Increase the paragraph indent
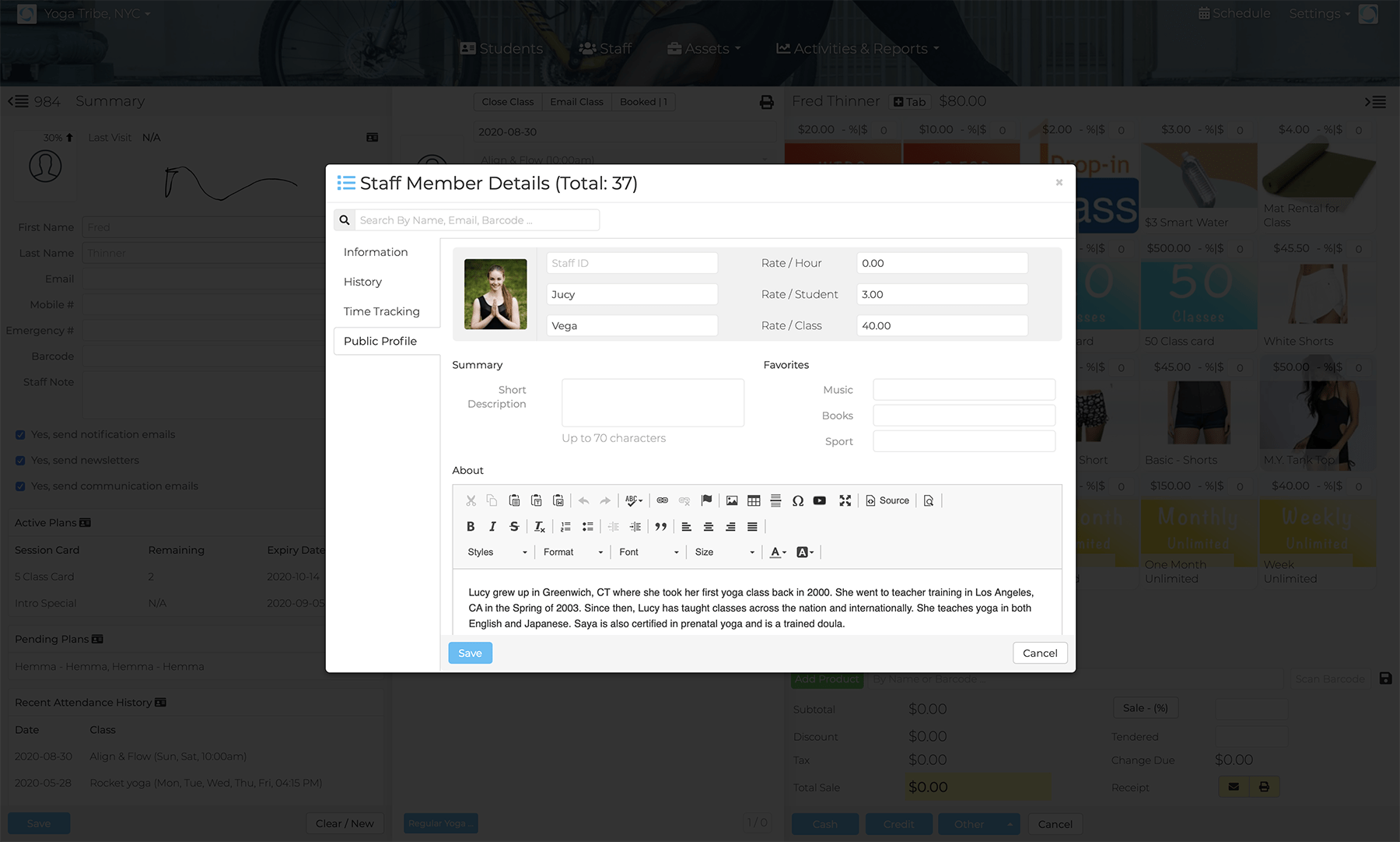The image size is (1400, 842). pos(635,527)
